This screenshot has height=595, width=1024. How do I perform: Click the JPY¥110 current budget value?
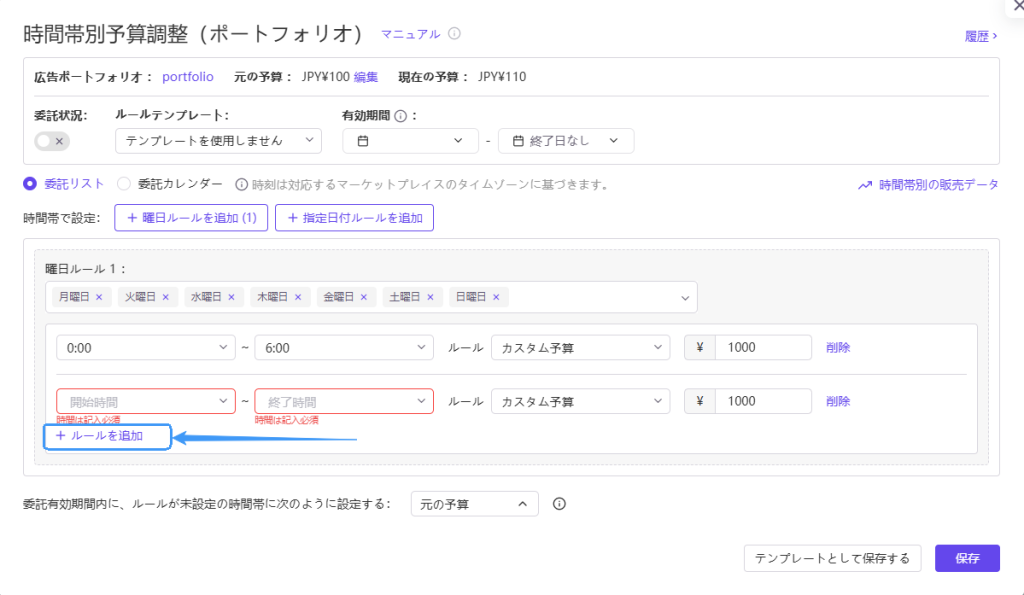pos(502,77)
